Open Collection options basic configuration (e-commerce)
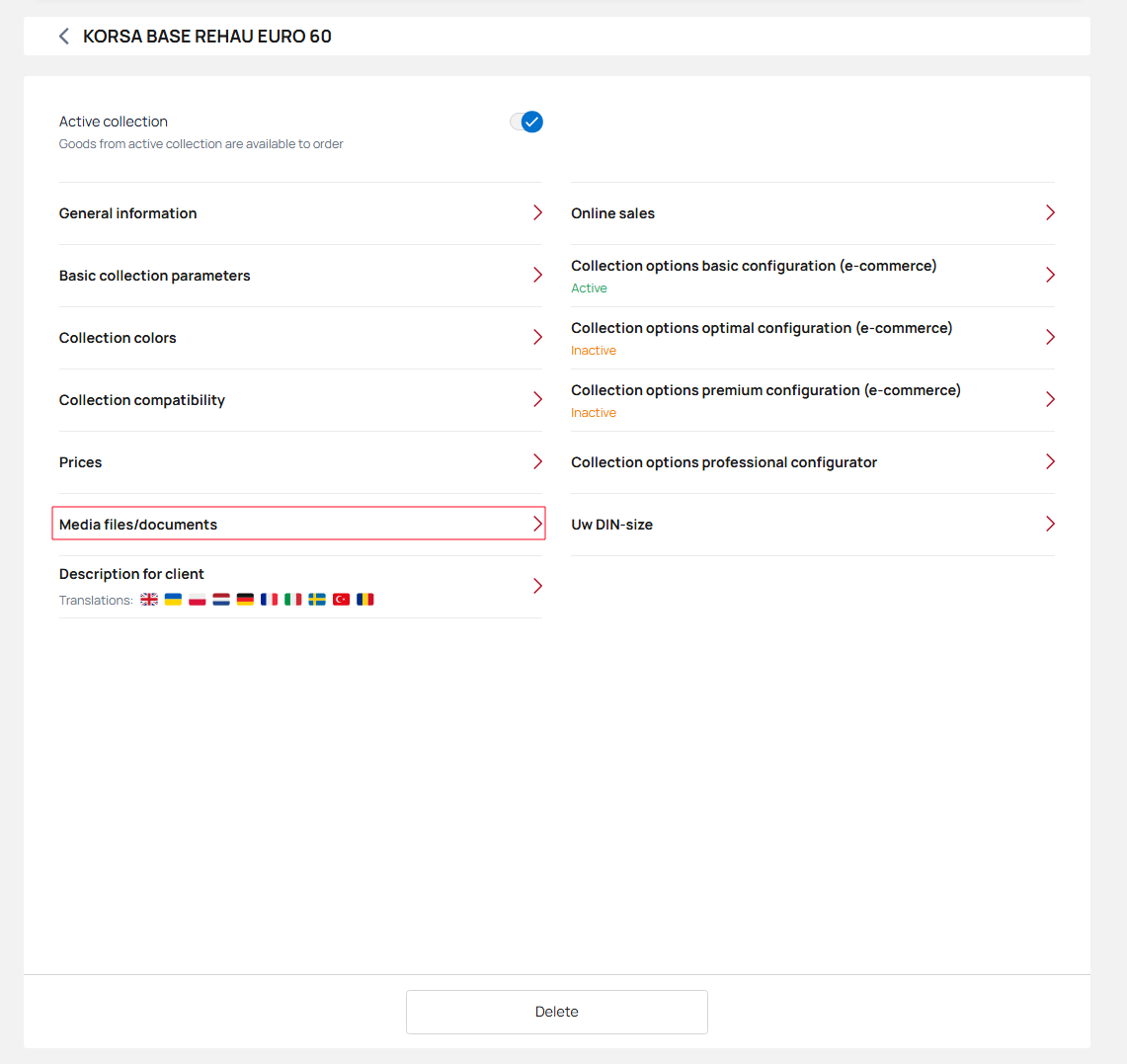The image size is (1127, 1064). [x=813, y=276]
